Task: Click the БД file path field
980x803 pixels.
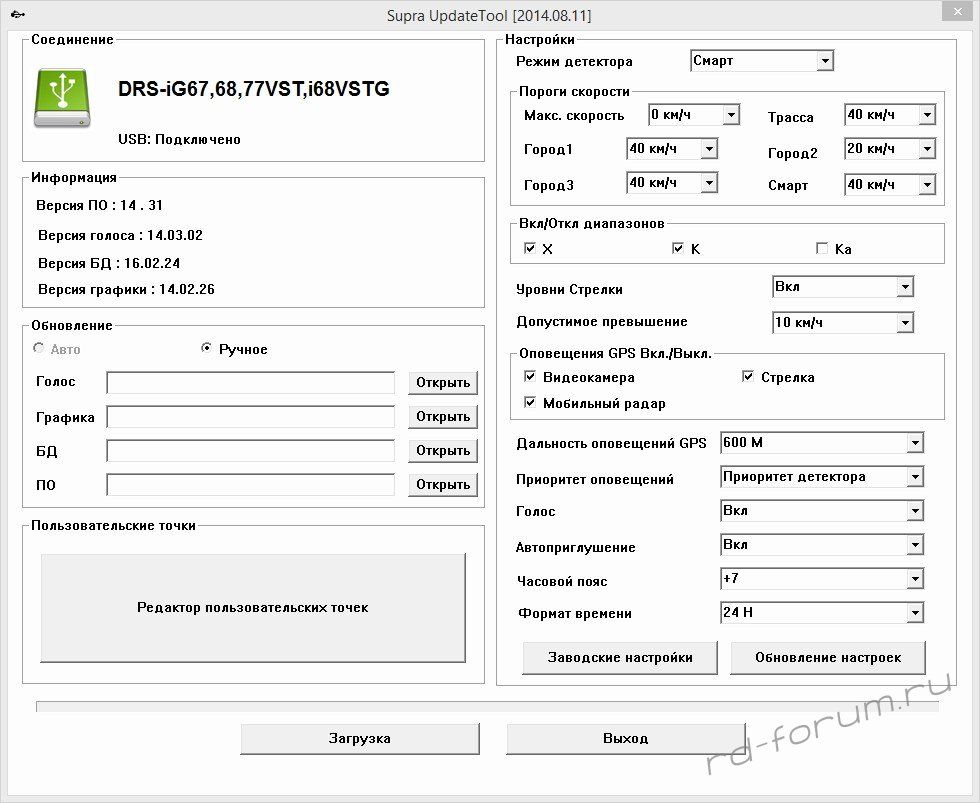Action: 251,451
